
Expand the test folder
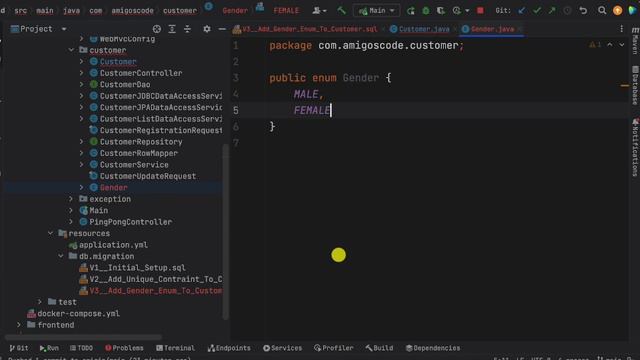[40, 302]
